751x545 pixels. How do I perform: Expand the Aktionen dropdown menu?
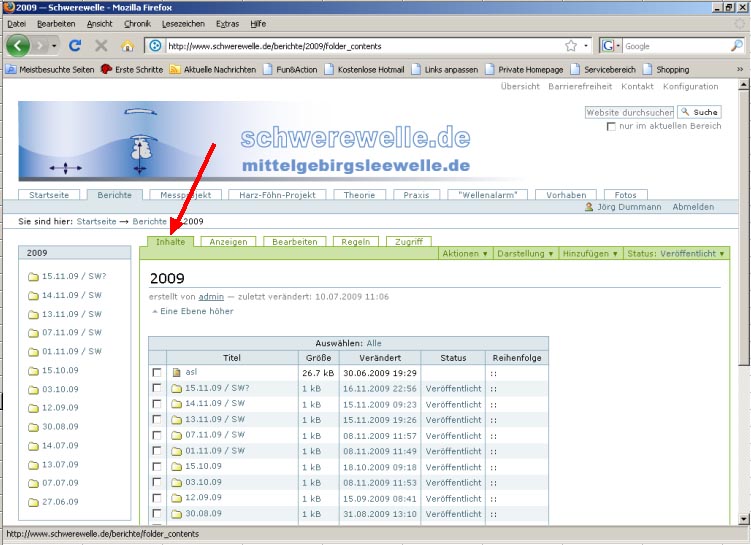pyautogui.click(x=465, y=254)
